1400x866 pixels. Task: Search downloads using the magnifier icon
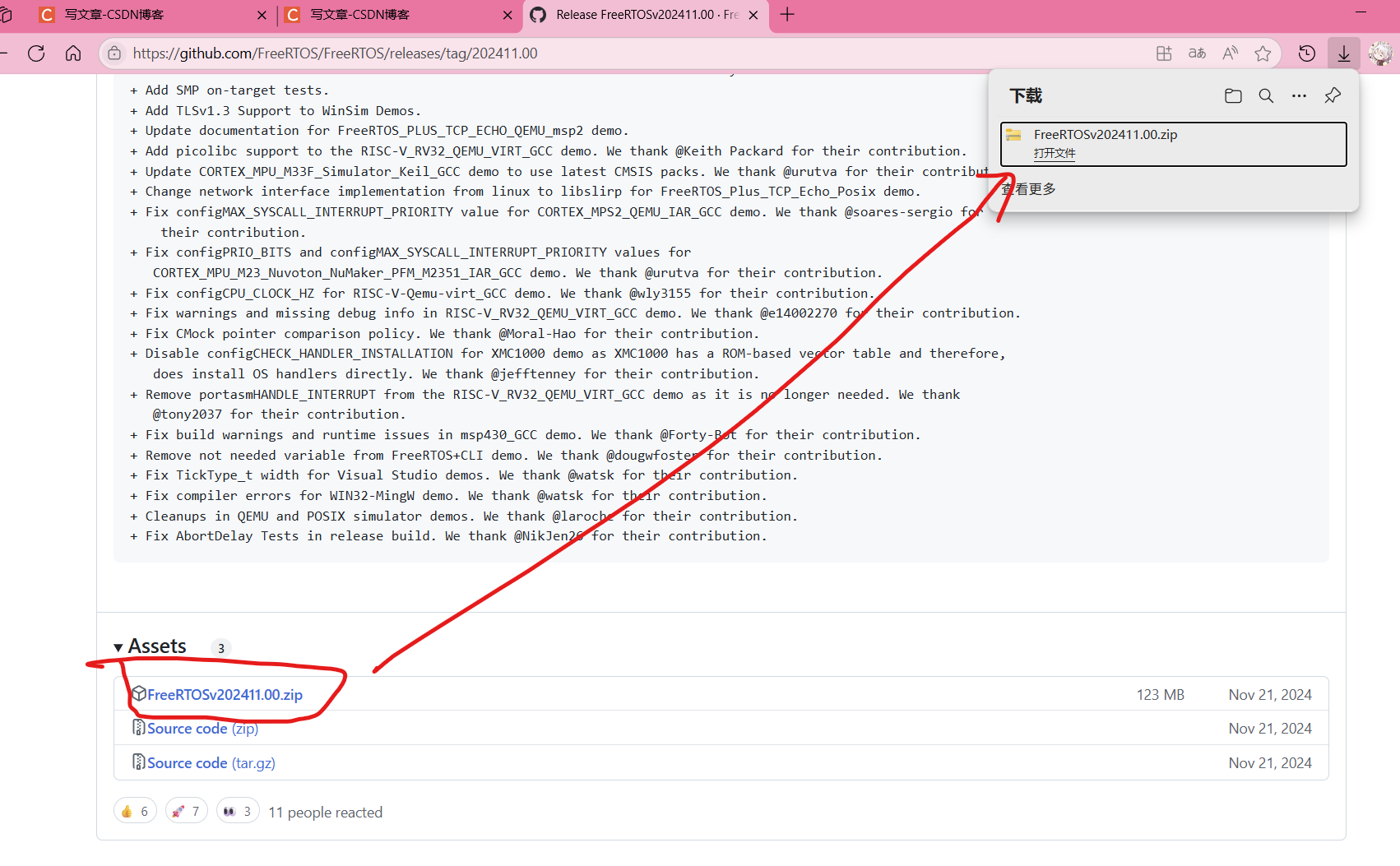coord(1266,95)
